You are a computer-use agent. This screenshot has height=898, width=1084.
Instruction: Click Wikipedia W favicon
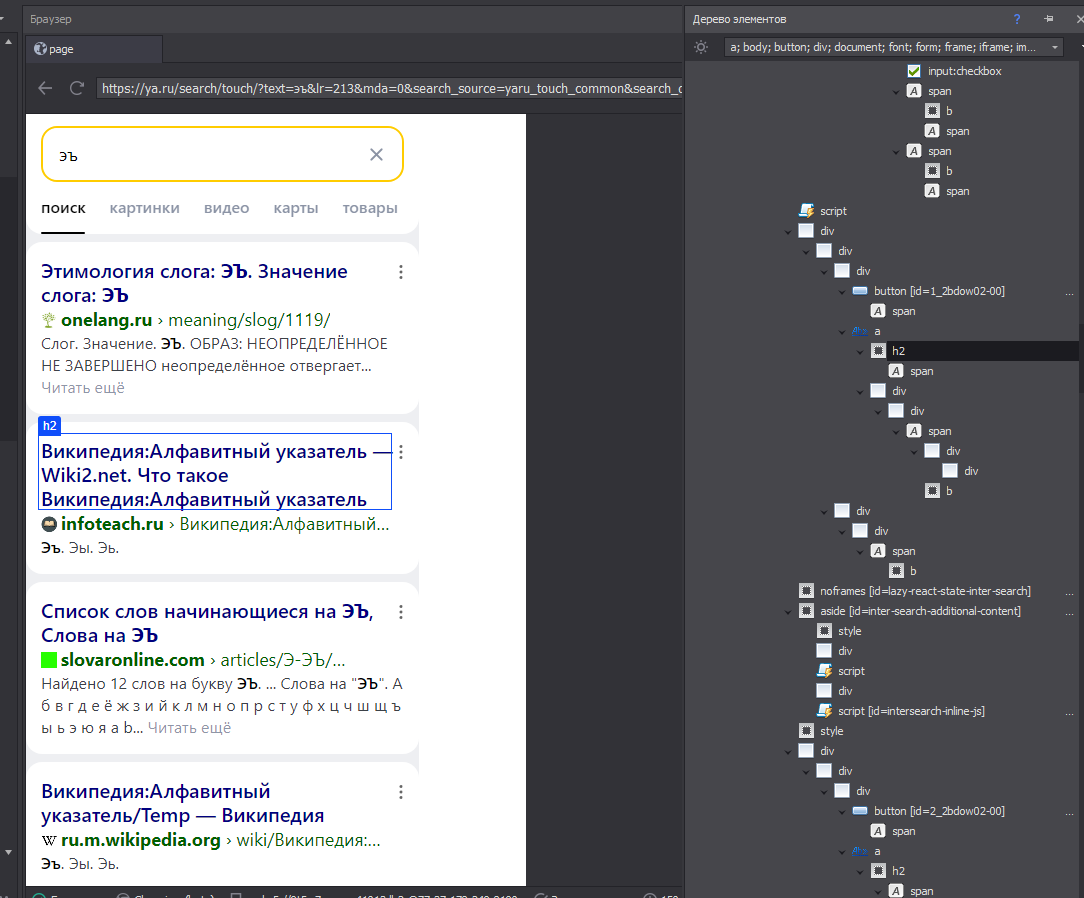coord(48,841)
